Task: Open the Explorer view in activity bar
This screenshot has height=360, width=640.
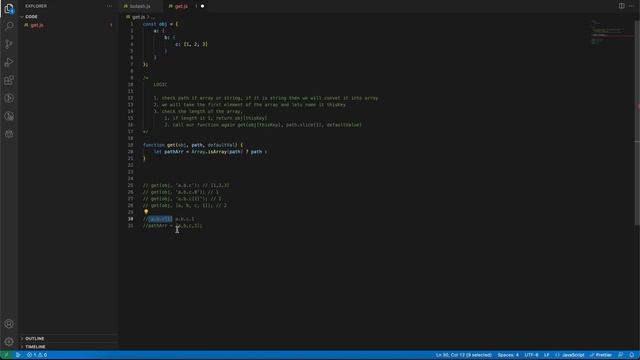Action: [x=9, y=8]
